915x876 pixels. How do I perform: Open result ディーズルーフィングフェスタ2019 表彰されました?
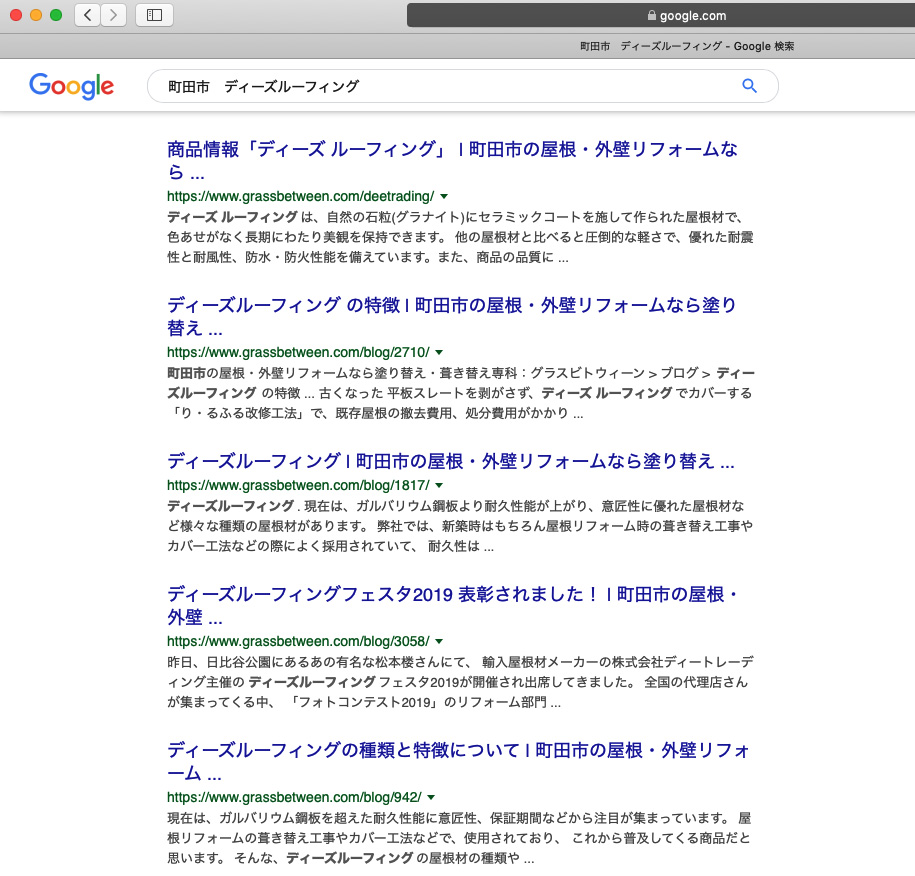452,605
